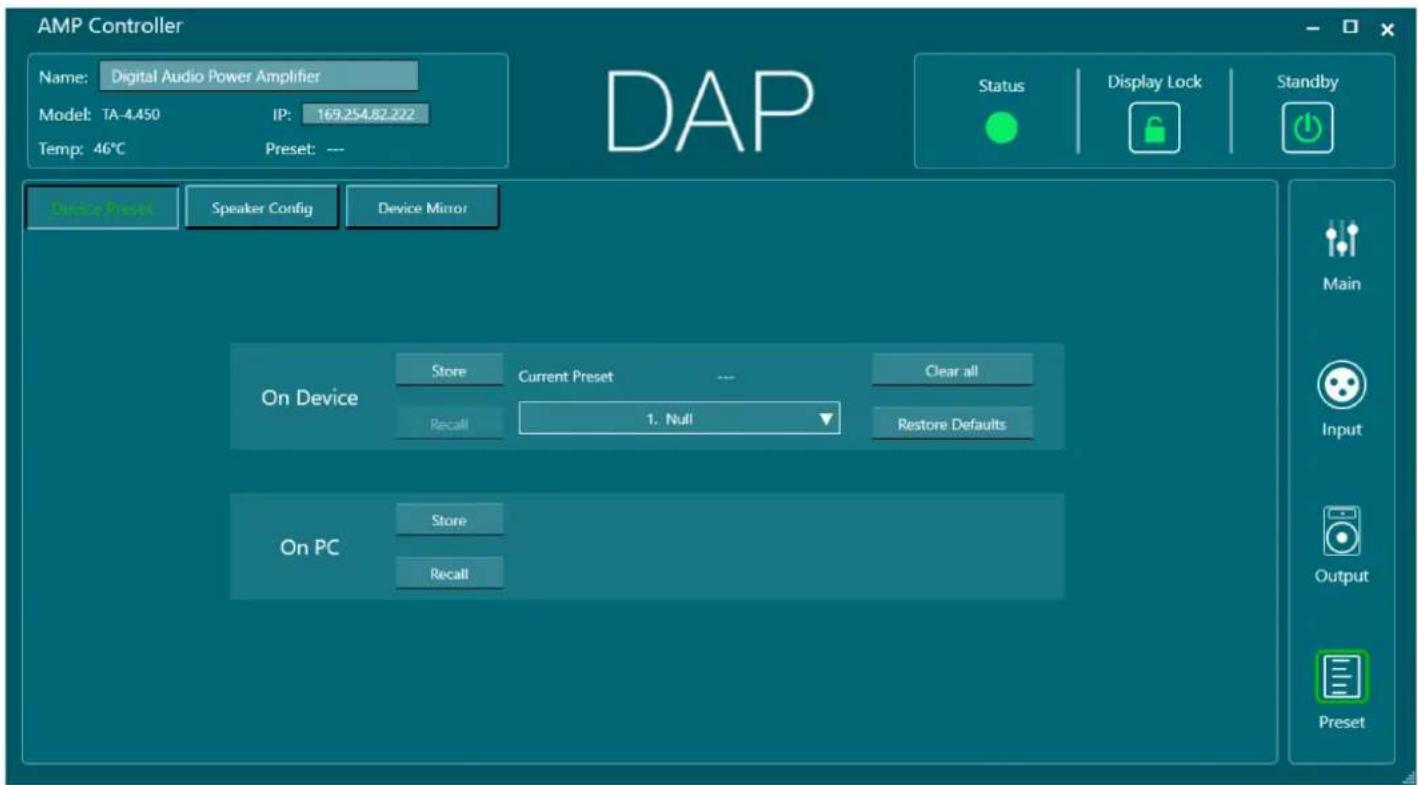Viewport: 1418px width, 785px height.
Task: Select the Preset section icon
Action: pos(1341,677)
